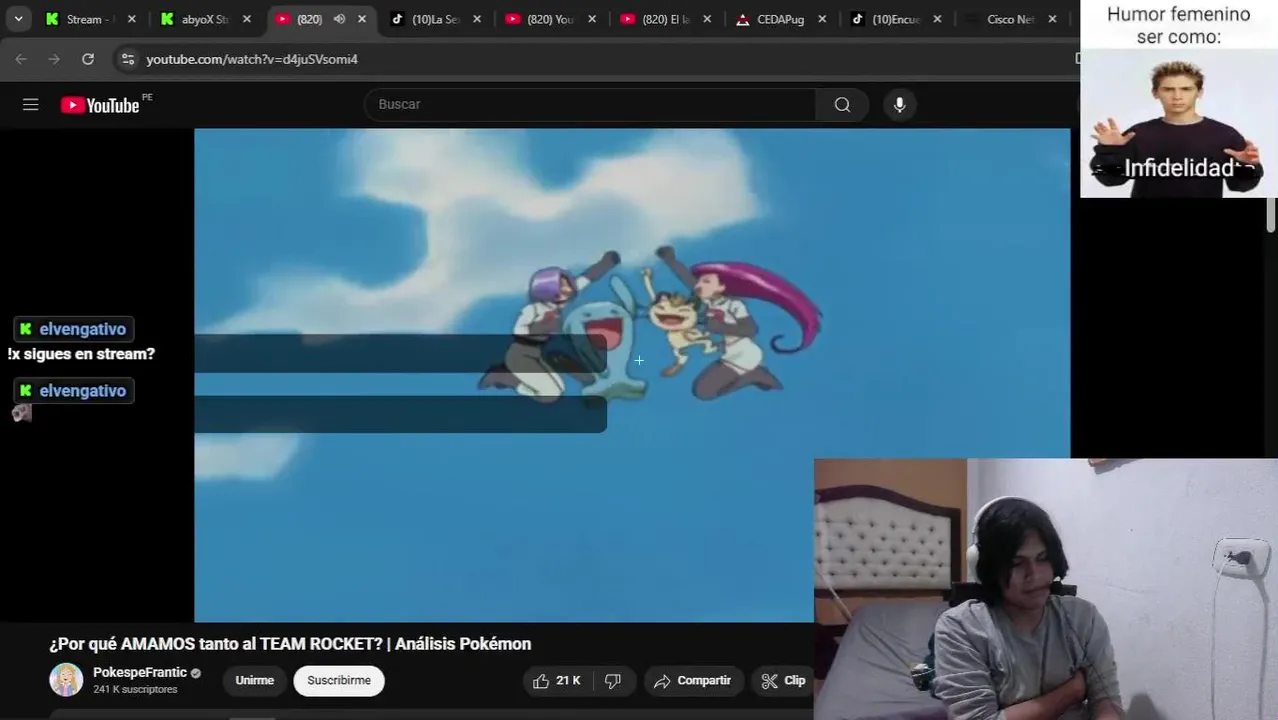1278x720 pixels.
Task: Click the magnifier search button
Action: click(x=842, y=105)
